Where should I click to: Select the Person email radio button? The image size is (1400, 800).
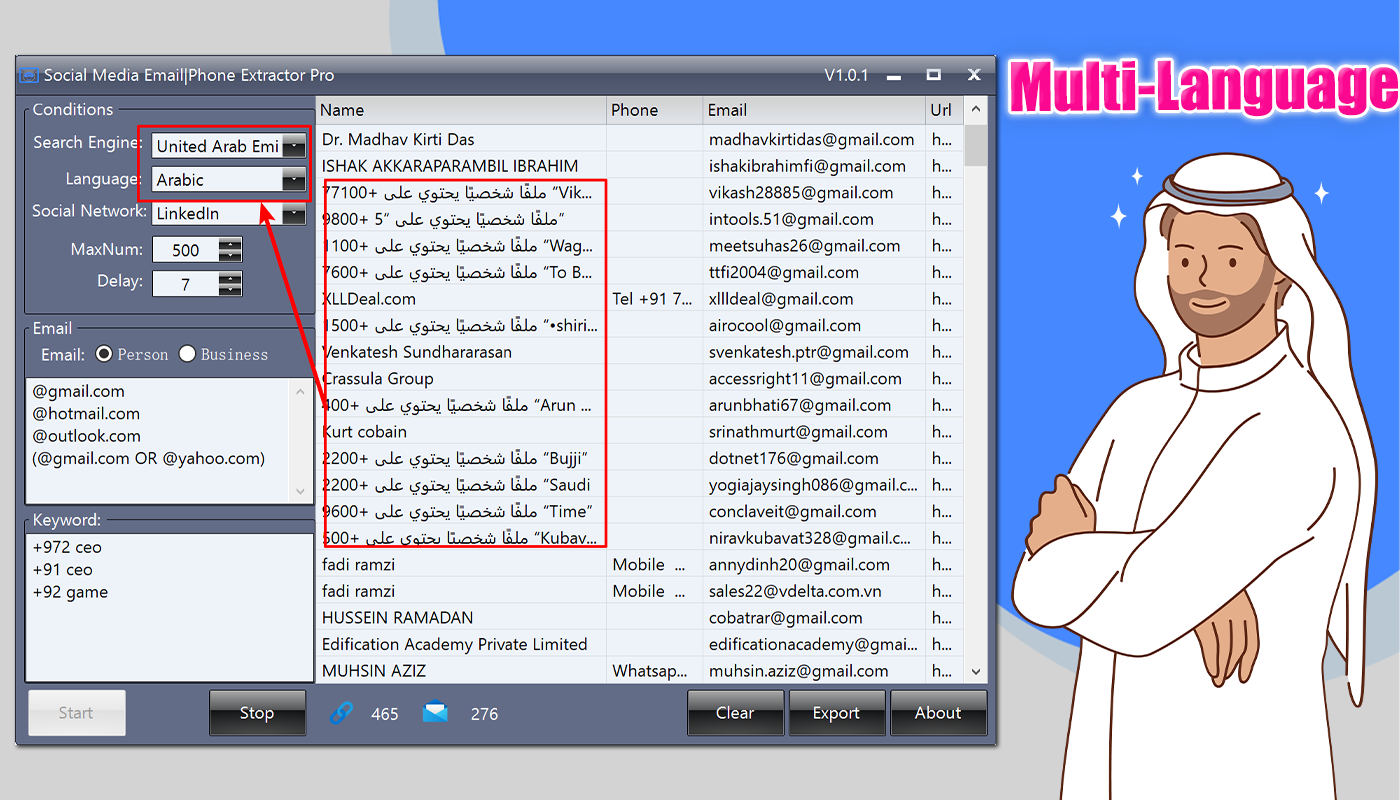click(104, 354)
